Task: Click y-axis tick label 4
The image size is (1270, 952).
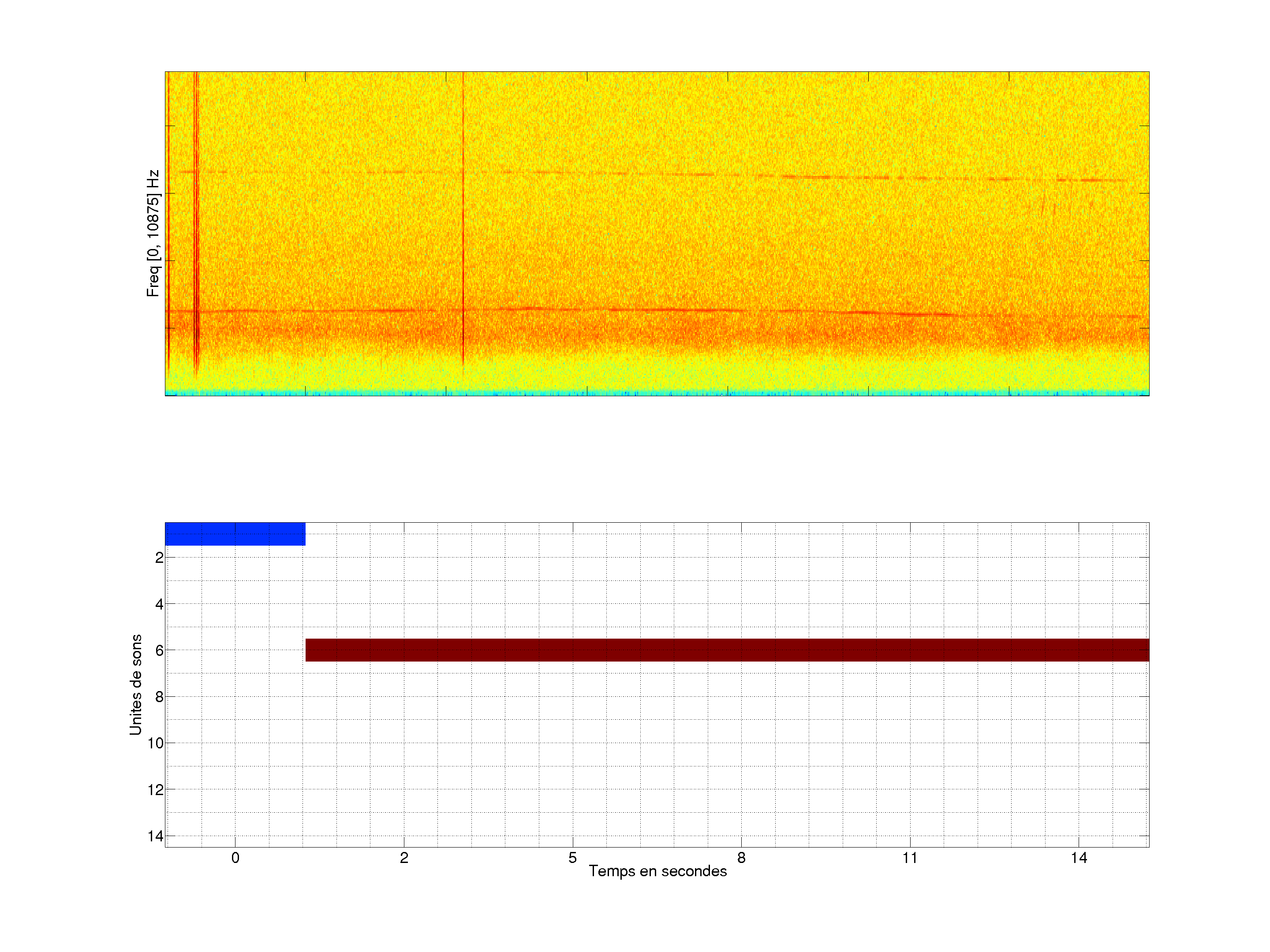Action: [159, 604]
